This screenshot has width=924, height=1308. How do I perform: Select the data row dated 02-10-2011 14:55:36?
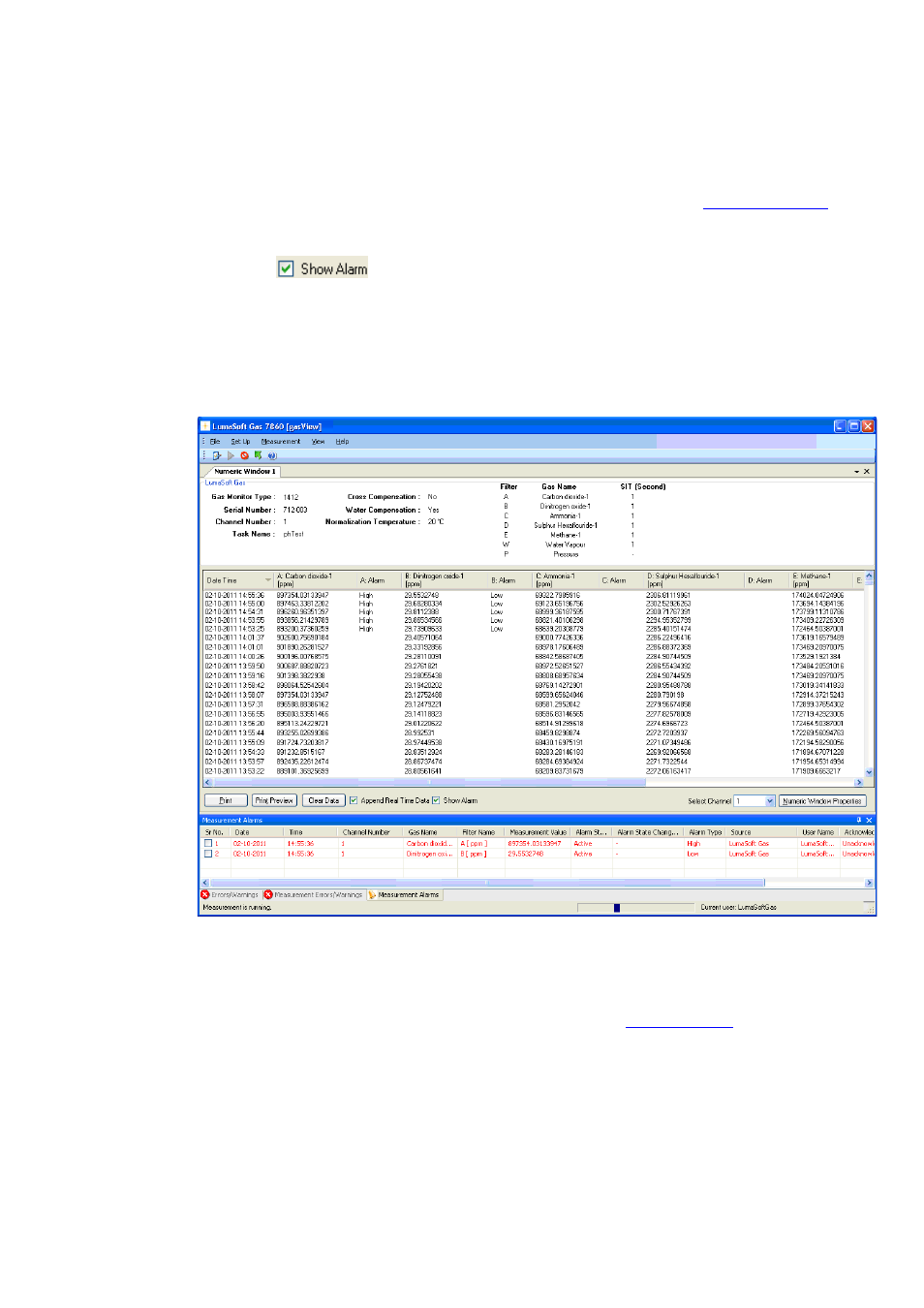[x=534, y=595]
